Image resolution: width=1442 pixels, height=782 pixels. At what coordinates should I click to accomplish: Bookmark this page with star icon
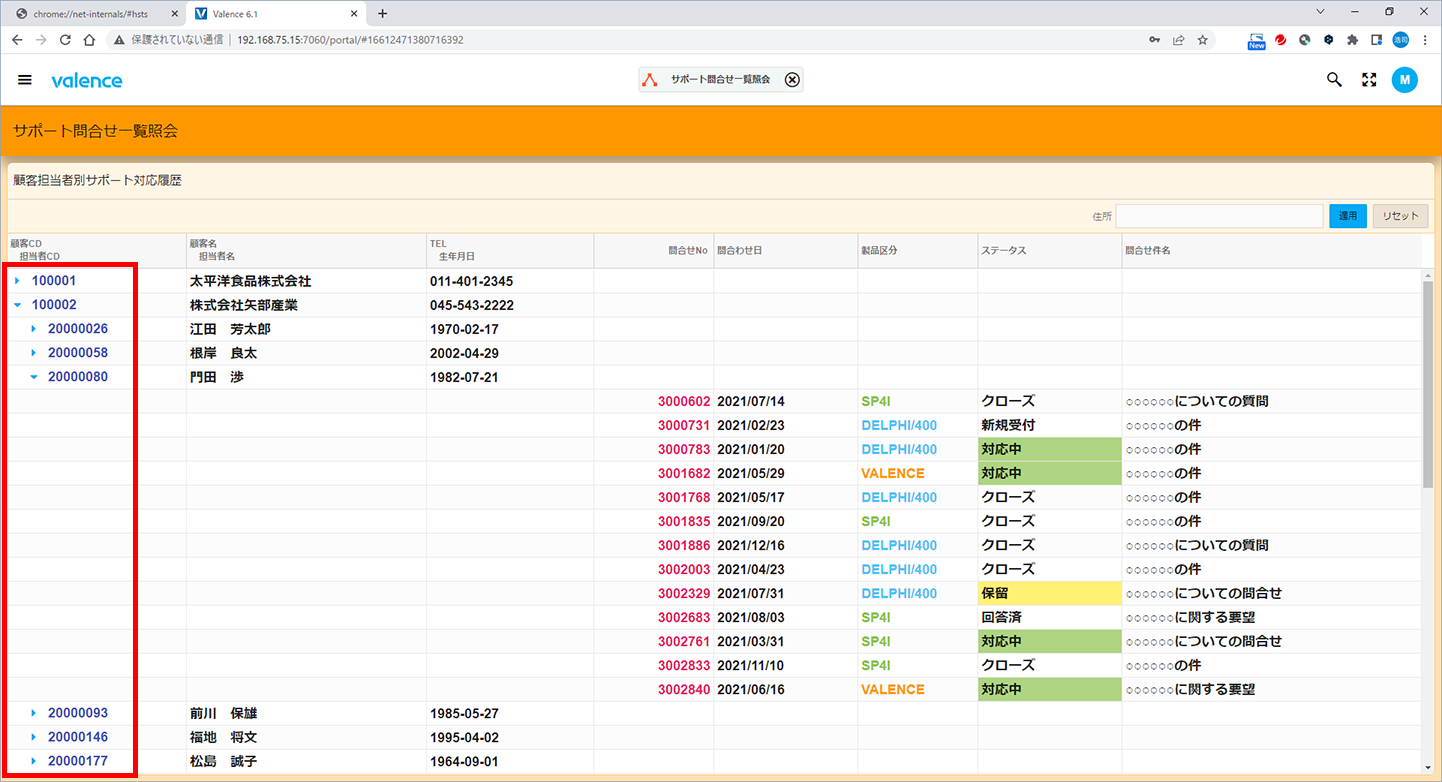(1203, 40)
